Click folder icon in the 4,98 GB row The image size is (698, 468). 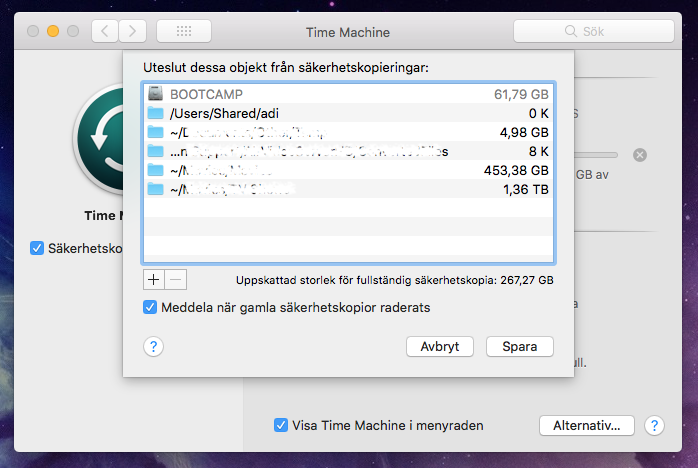155,132
